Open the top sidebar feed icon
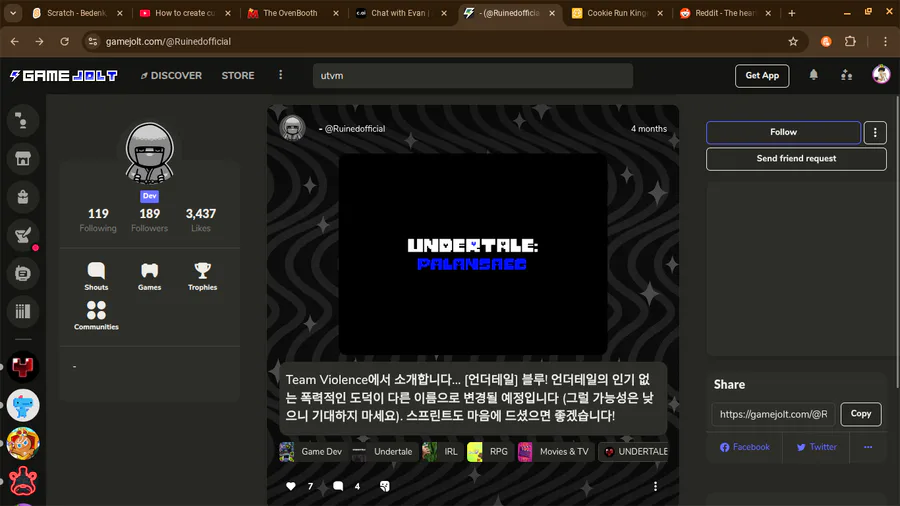This screenshot has width=900, height=506. coord(23,120)
